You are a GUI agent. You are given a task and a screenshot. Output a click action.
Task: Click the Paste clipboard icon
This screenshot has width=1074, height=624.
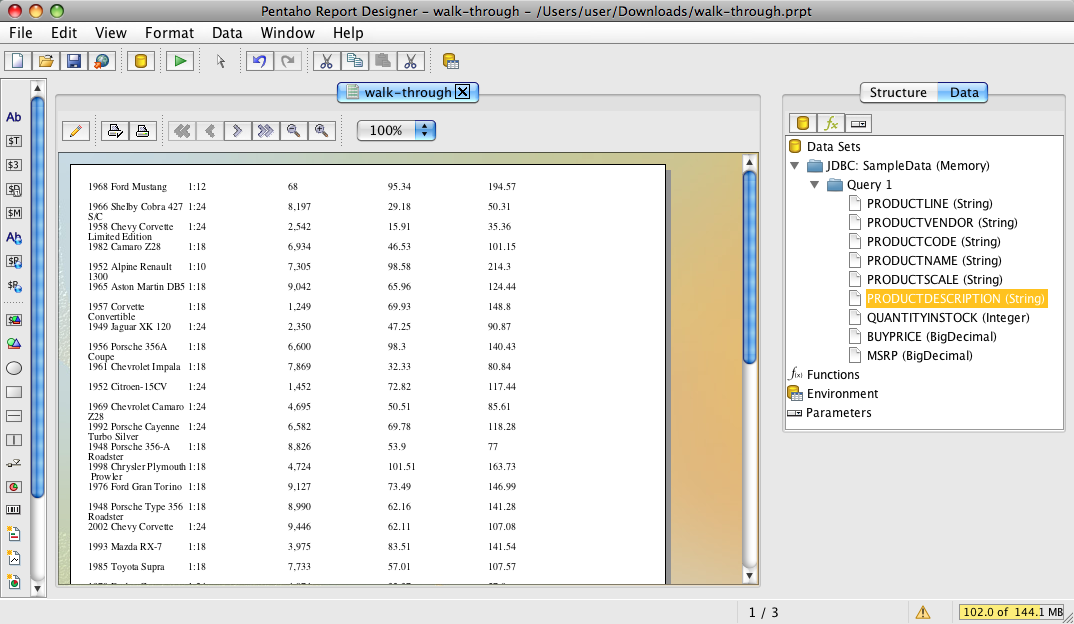click(383, 61)
